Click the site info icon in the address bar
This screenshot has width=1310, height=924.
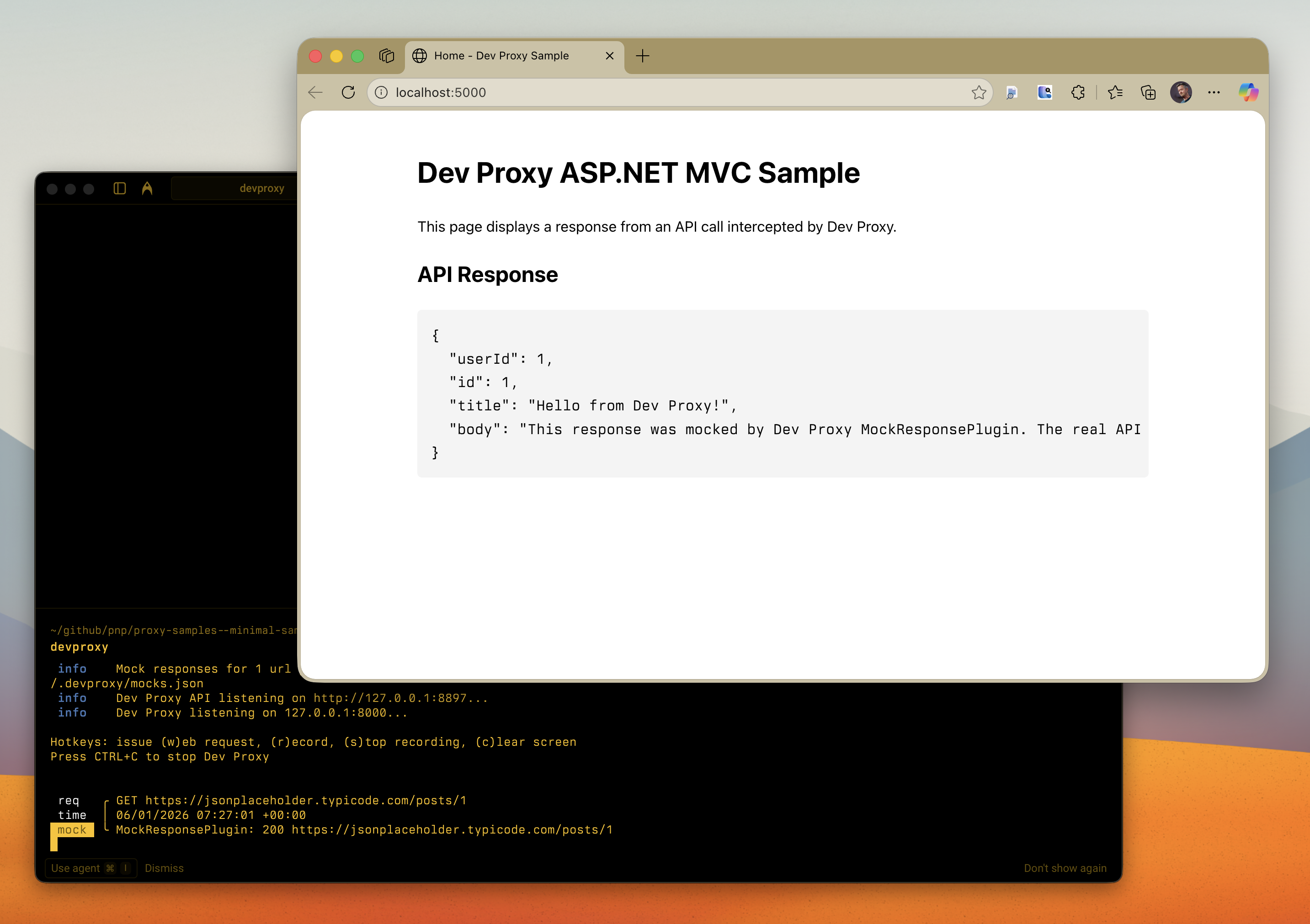pos(381,92)
